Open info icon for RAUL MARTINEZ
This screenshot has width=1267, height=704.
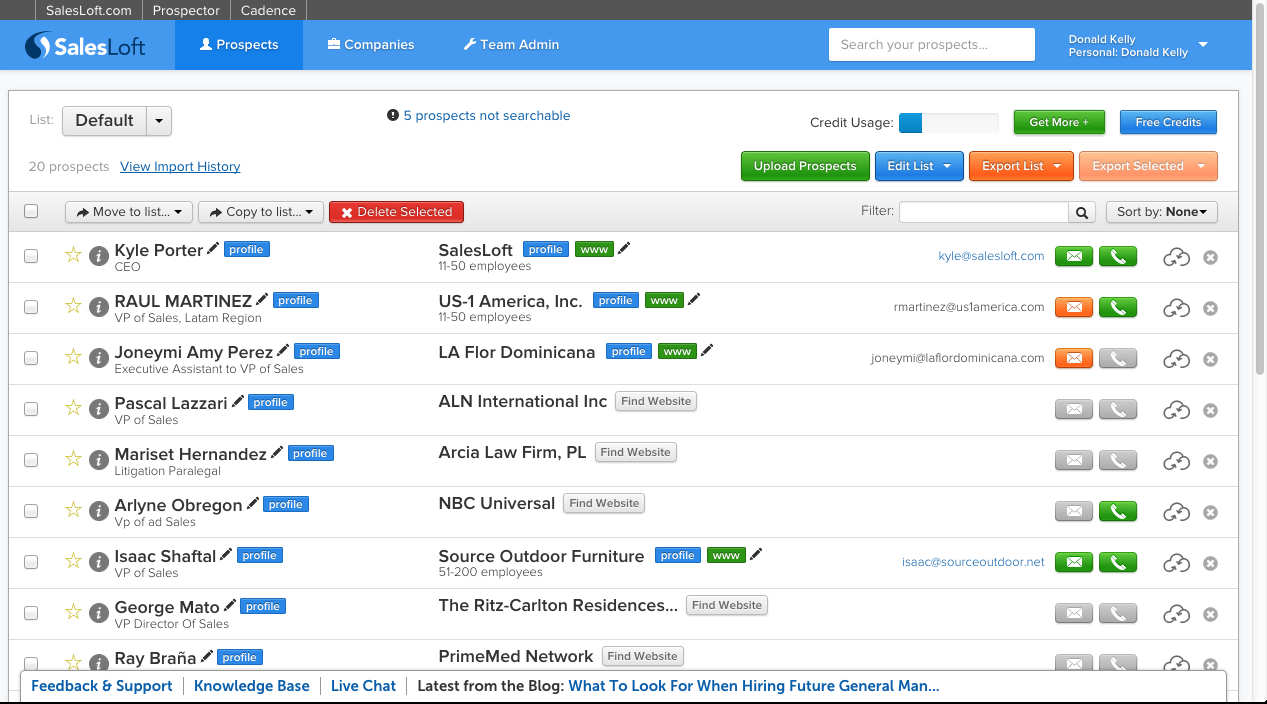pos(98,307)
